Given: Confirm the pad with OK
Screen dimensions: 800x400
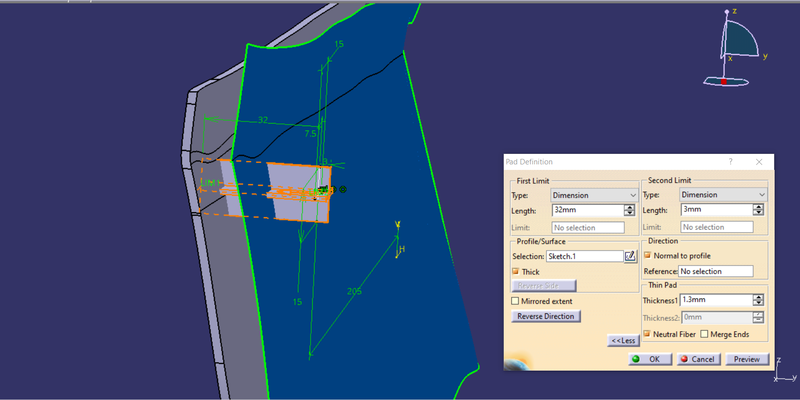Looking at the screenshot, I should point(651,358).
